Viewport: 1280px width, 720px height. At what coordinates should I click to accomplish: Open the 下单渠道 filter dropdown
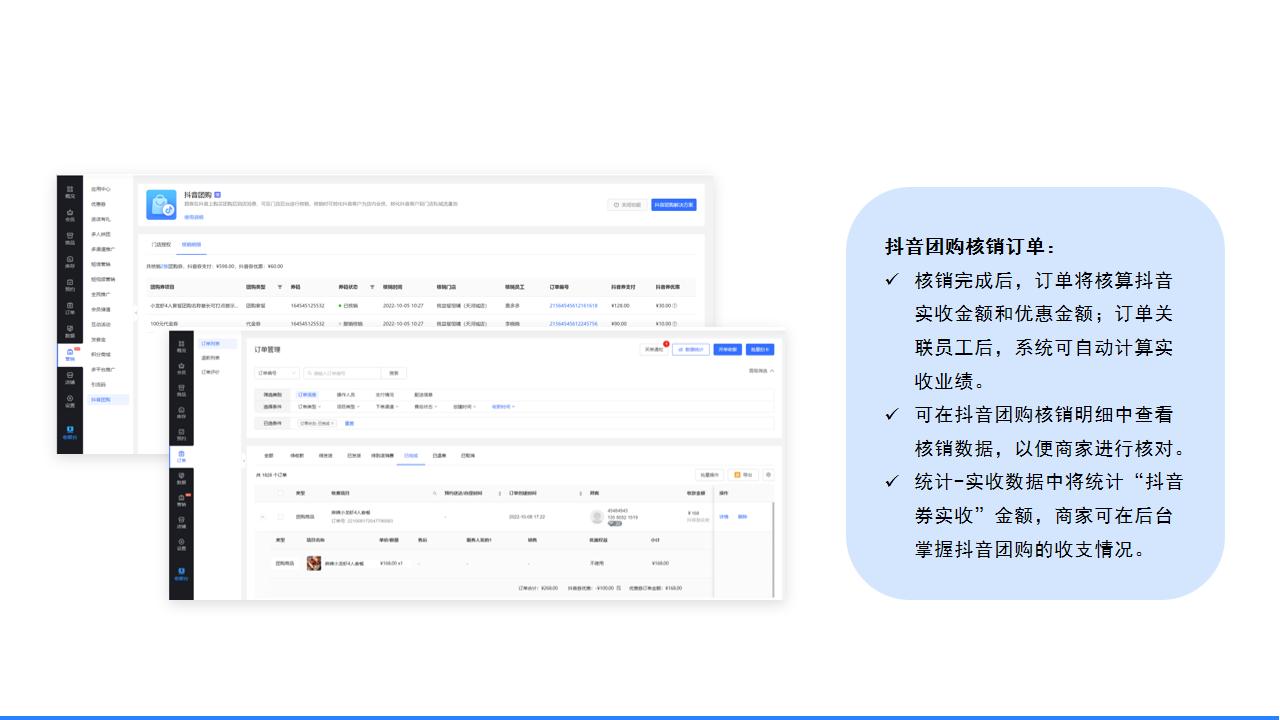point(387,407)
